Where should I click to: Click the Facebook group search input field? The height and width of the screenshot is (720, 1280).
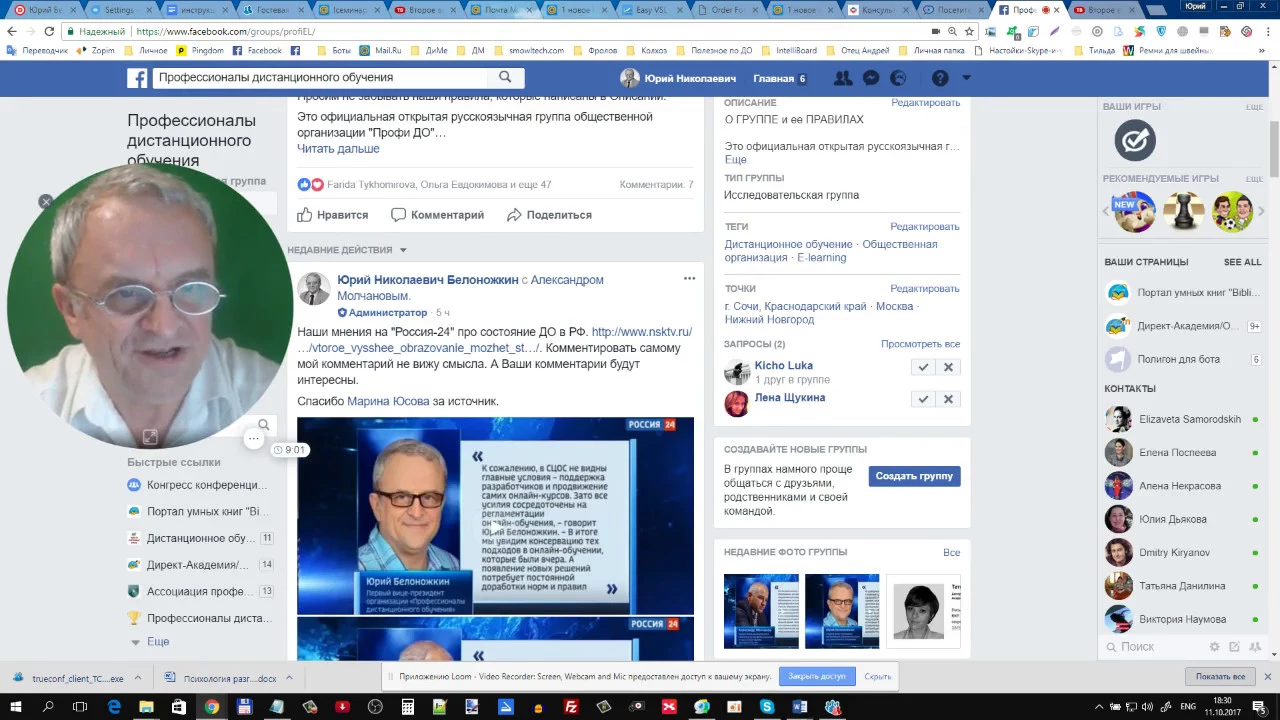click(x=320, y=77)
